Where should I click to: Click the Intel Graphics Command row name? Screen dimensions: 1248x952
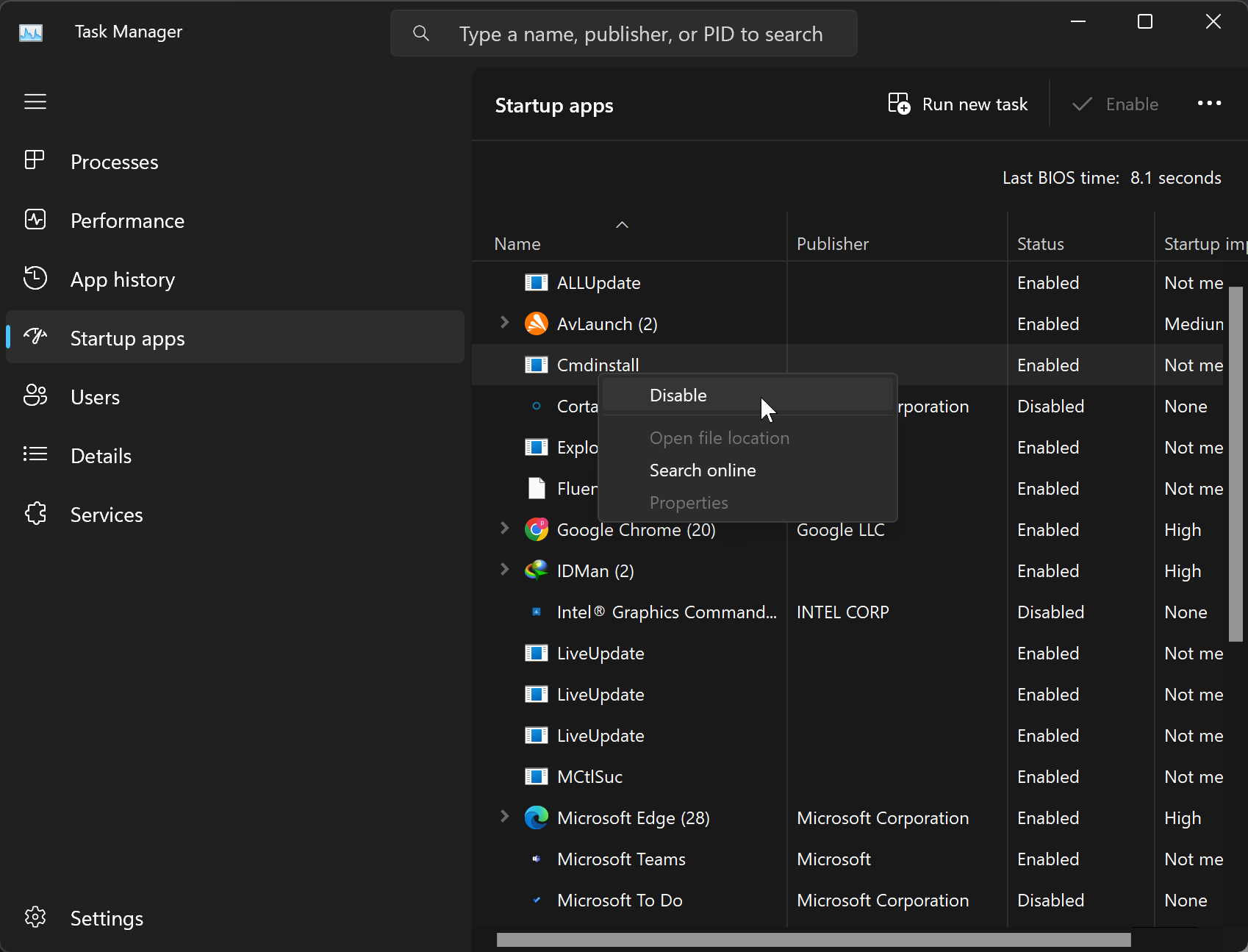pos(667,612)
